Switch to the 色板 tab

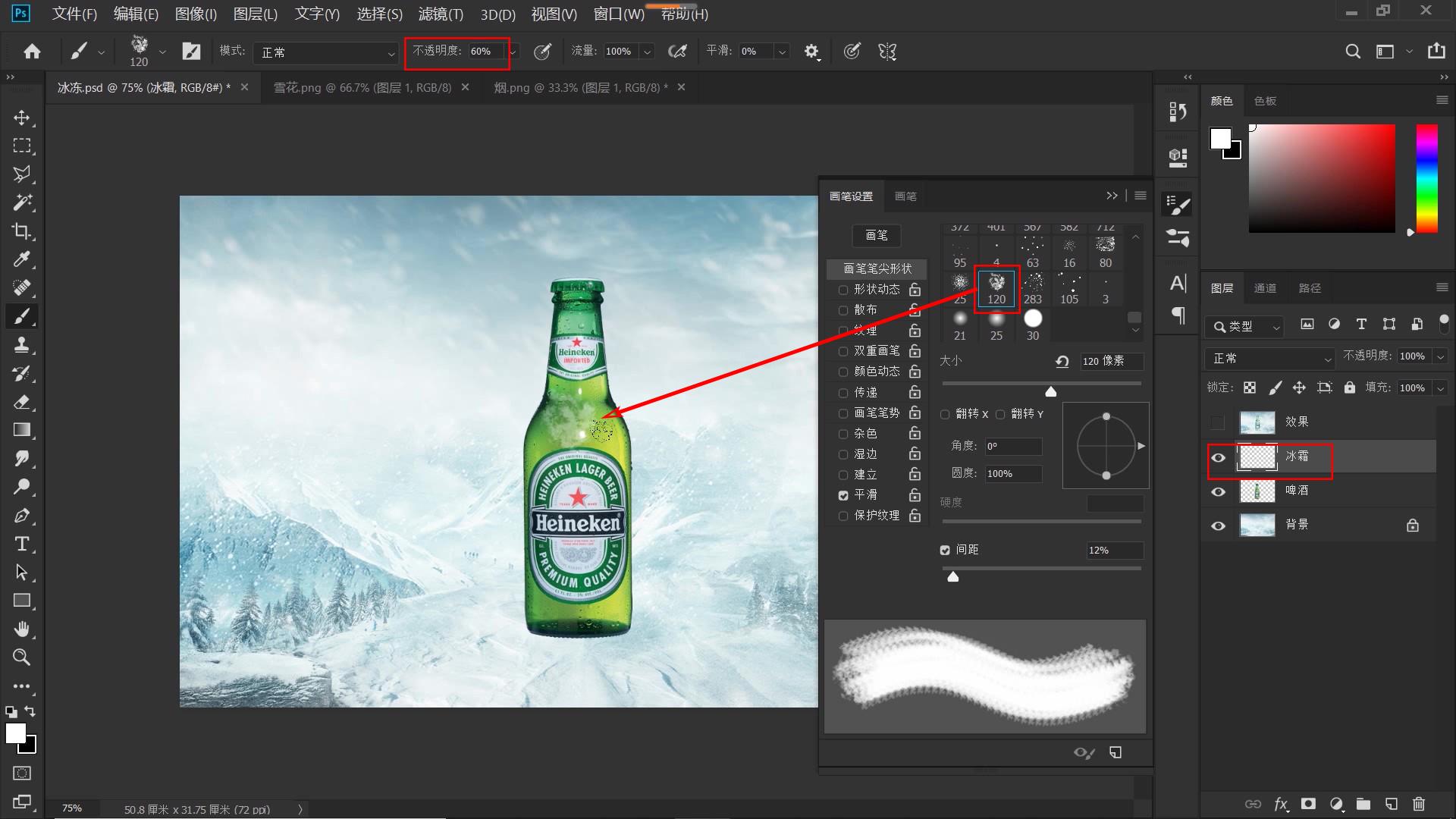click(1265, 101)
